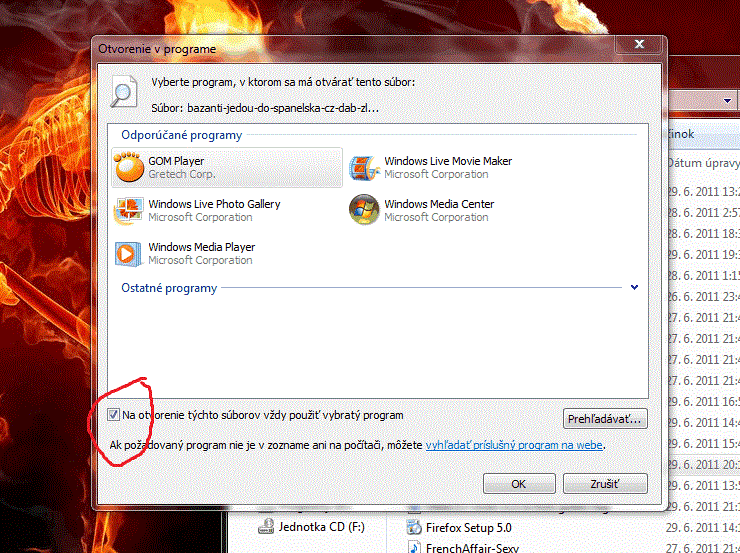The height and width of the screenshot is (553, 740).
Task: Click Firefox Setup 5.0 icon in background window
Action: [414, 527]
